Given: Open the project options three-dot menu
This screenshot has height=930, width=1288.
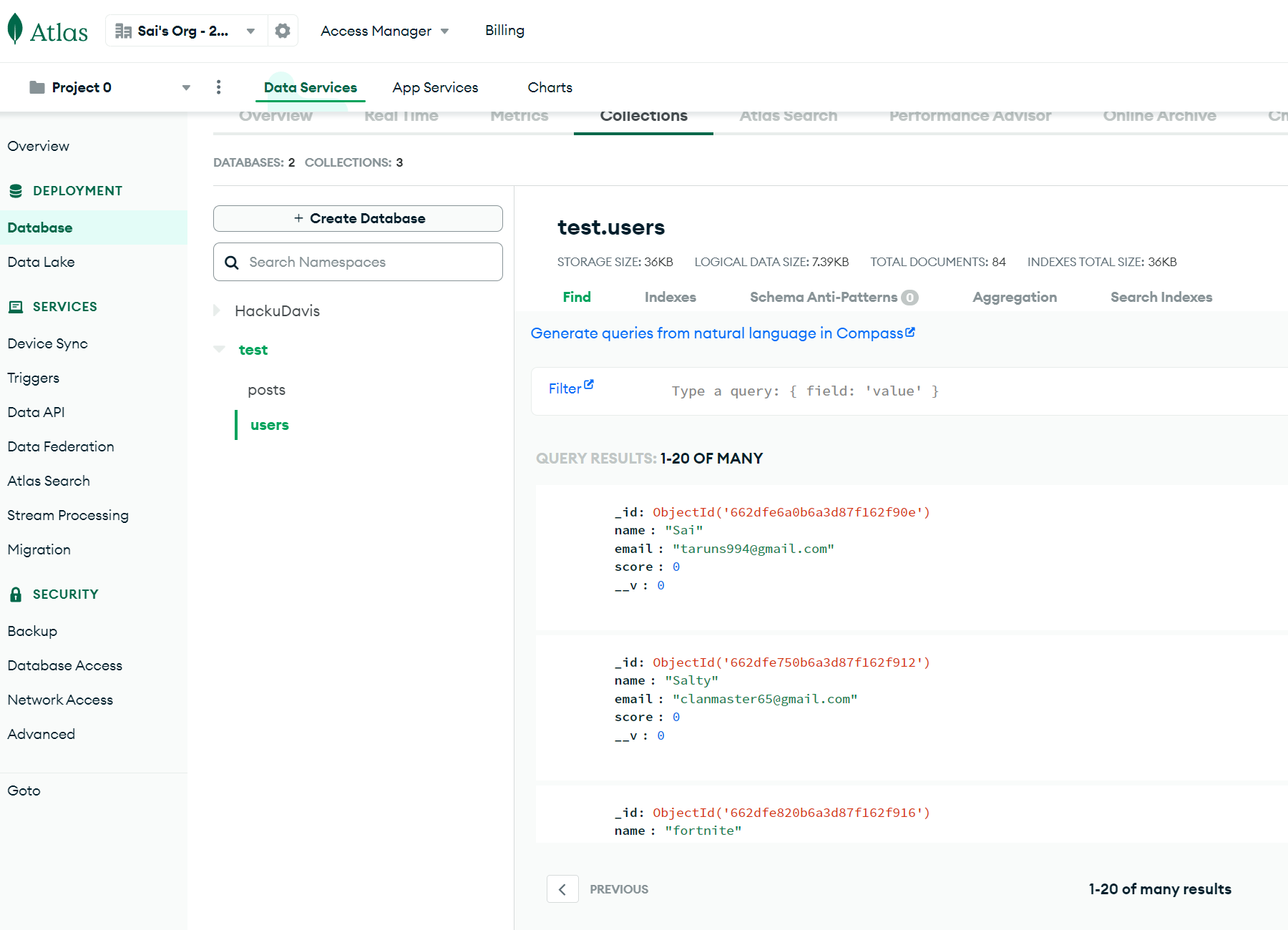Looking at the screenshot, I should tap(218, 87).
